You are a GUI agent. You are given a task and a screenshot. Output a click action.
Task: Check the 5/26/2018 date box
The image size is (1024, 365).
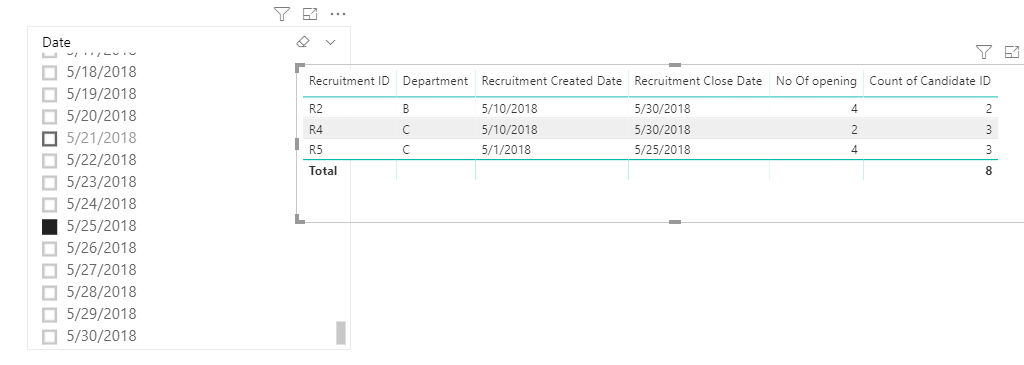pyautogui.click(x=50, y=248)
